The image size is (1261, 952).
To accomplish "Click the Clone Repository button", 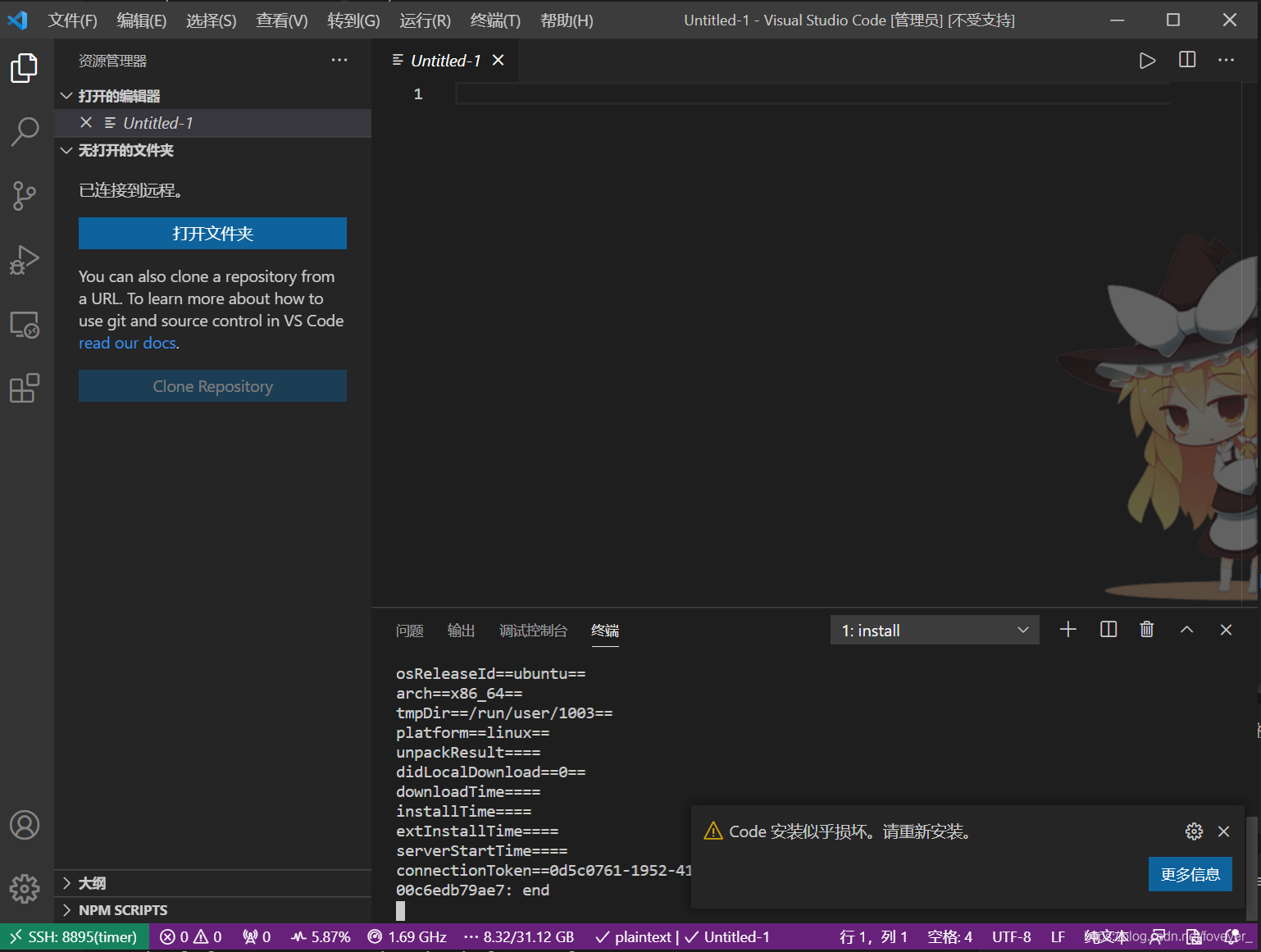I will [x=212, y=386].
